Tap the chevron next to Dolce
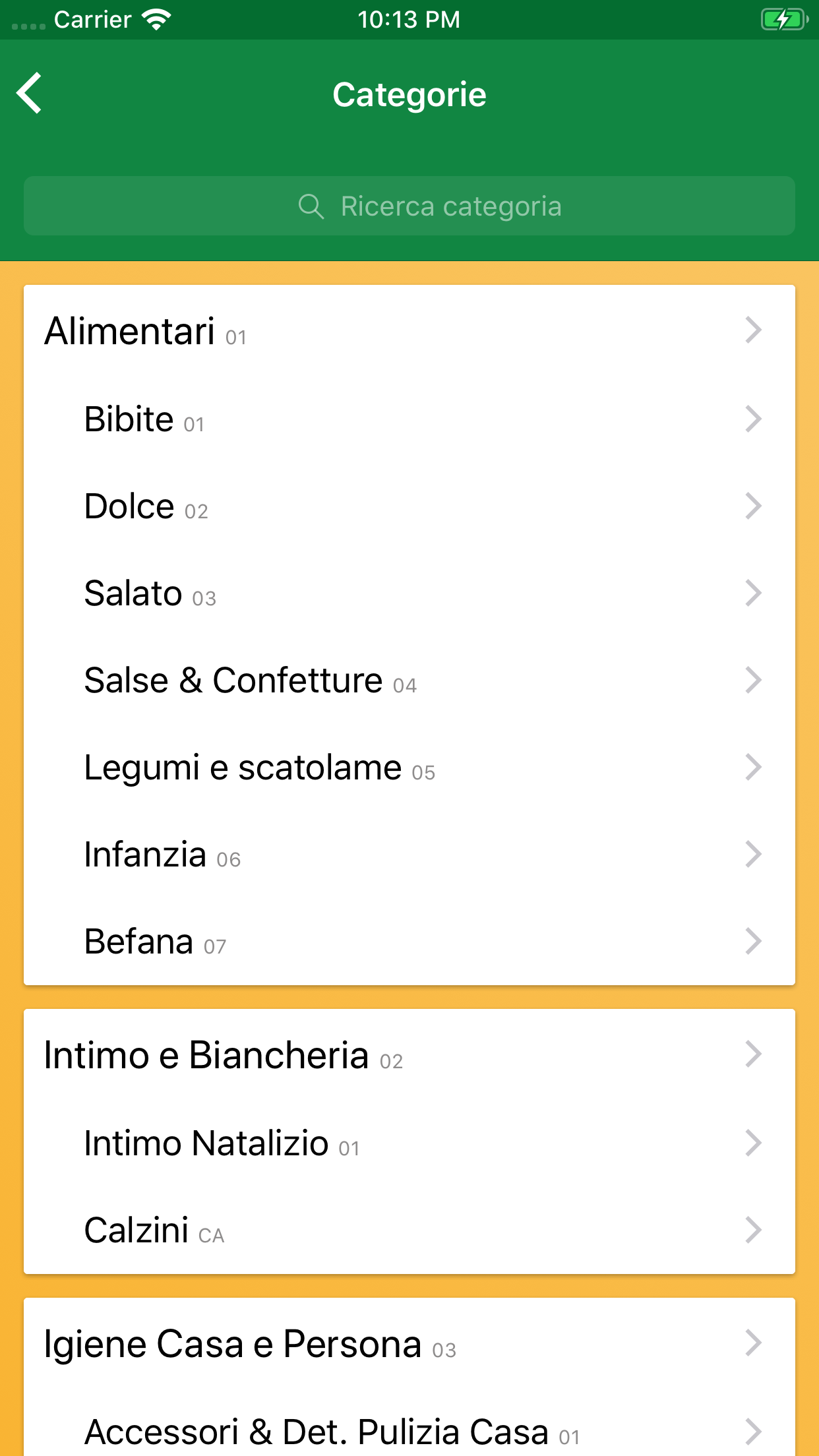This screenshot has width=819, height=1456. [x=753, y=506]
